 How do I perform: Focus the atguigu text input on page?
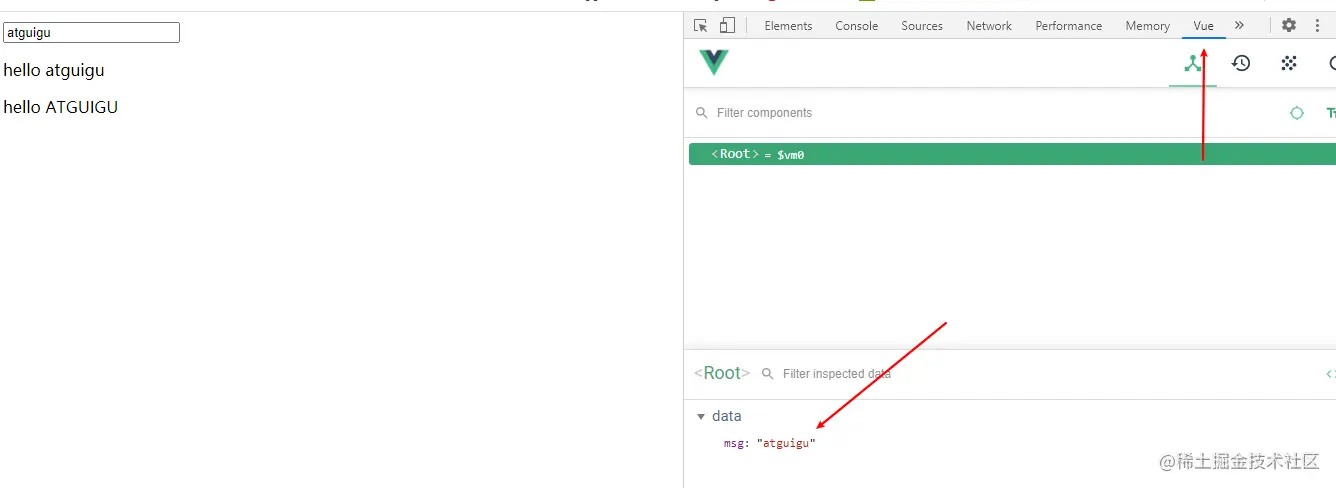91,33
